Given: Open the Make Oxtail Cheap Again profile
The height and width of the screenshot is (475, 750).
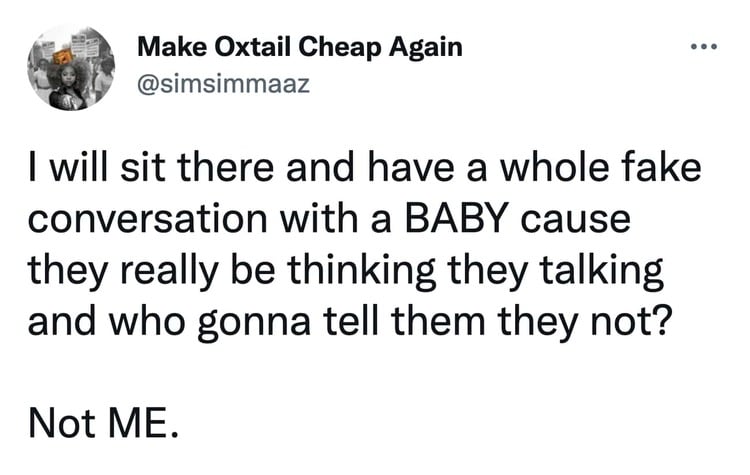Looking at the screenshot, I should click(x=299, y=48).
